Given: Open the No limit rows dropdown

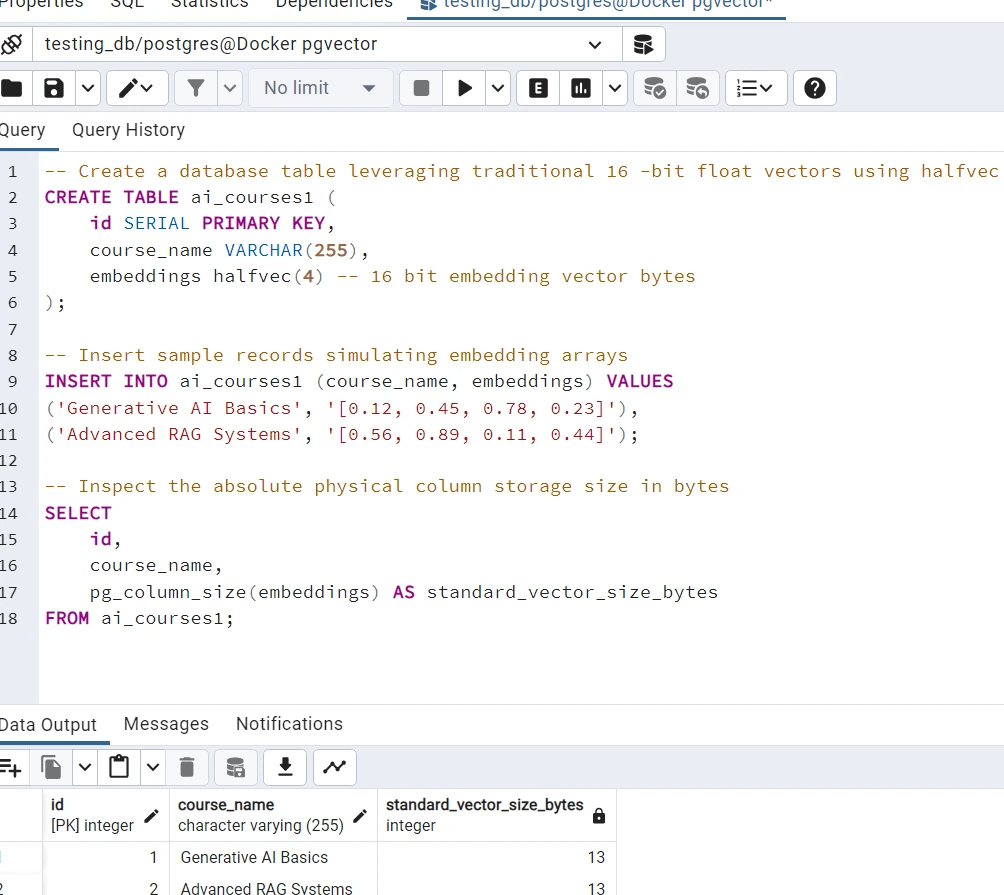Looking at the screenshot, I should (320, 88).
